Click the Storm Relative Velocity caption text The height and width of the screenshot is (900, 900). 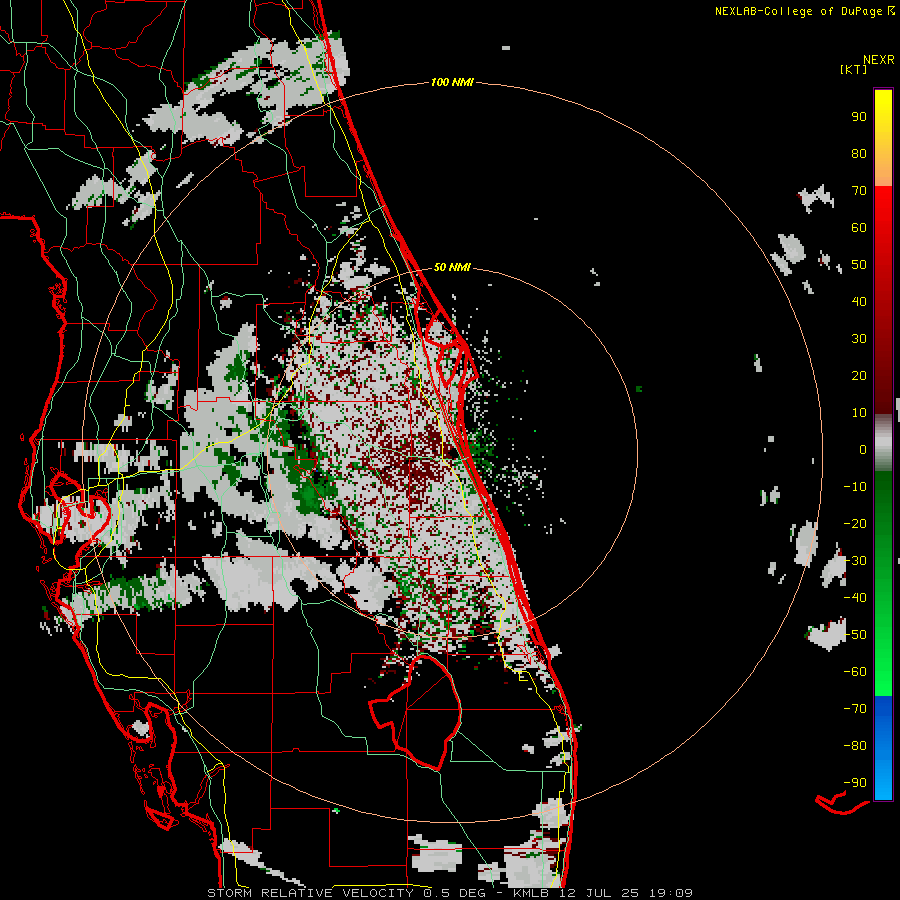coord(449,893)
